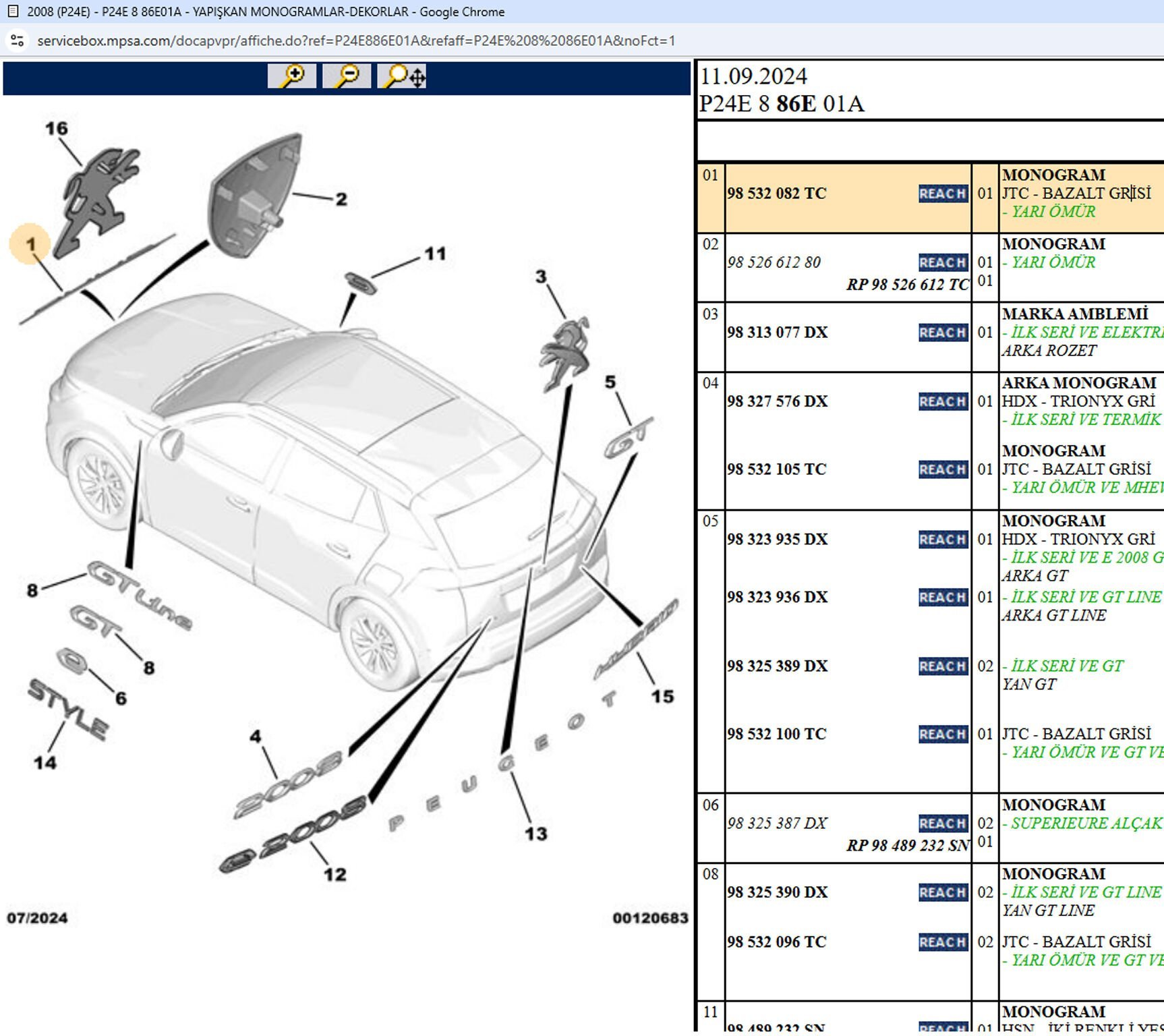This screenshot has height=1036, width=1164.
Task: Open part number 98 323 935 DX
Action: coord(777,540)
